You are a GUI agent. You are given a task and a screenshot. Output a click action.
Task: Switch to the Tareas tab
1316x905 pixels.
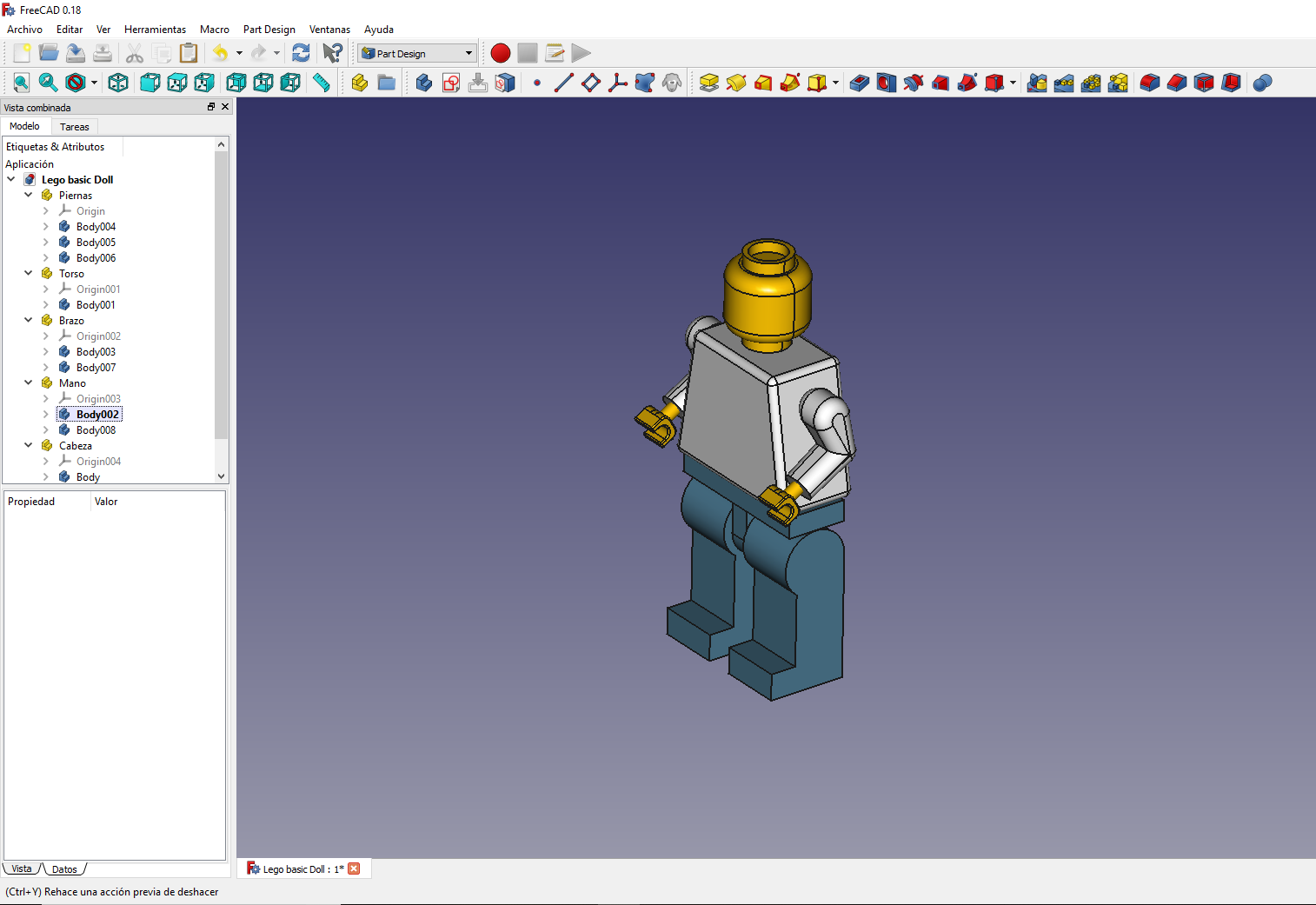pyautogui.click(x=75, y=126)
